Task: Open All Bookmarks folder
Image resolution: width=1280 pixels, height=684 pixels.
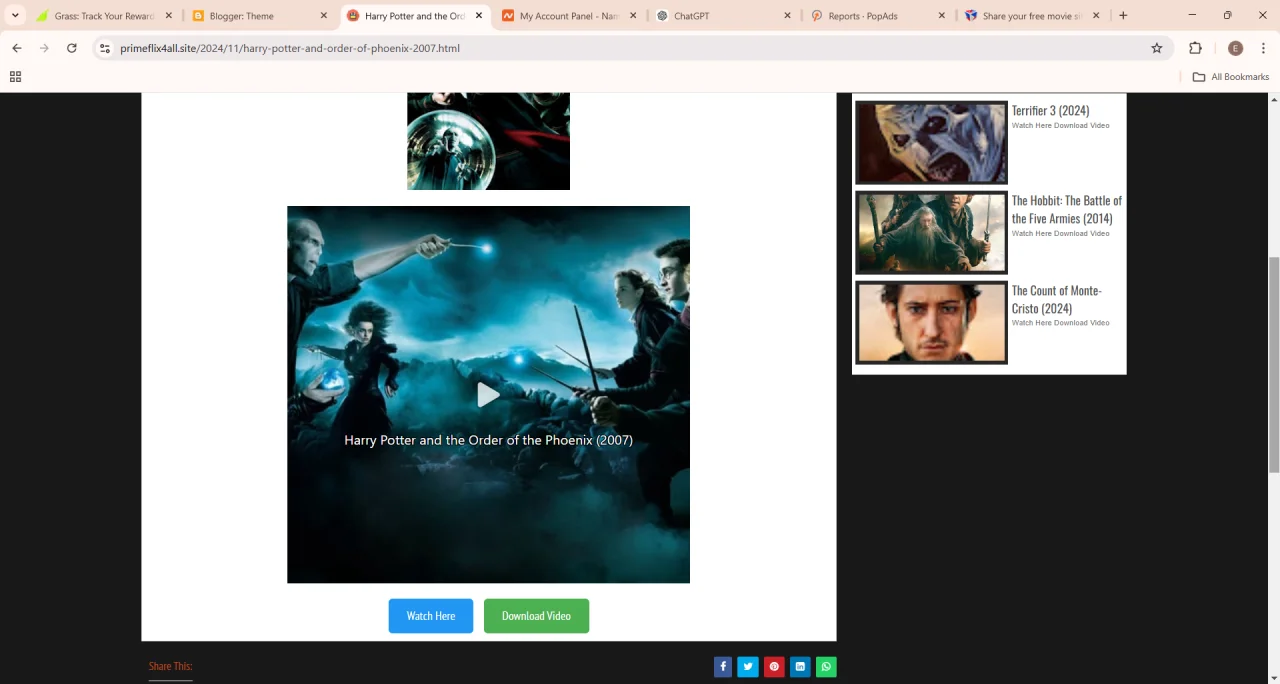Action: [x=1231, y=77]
